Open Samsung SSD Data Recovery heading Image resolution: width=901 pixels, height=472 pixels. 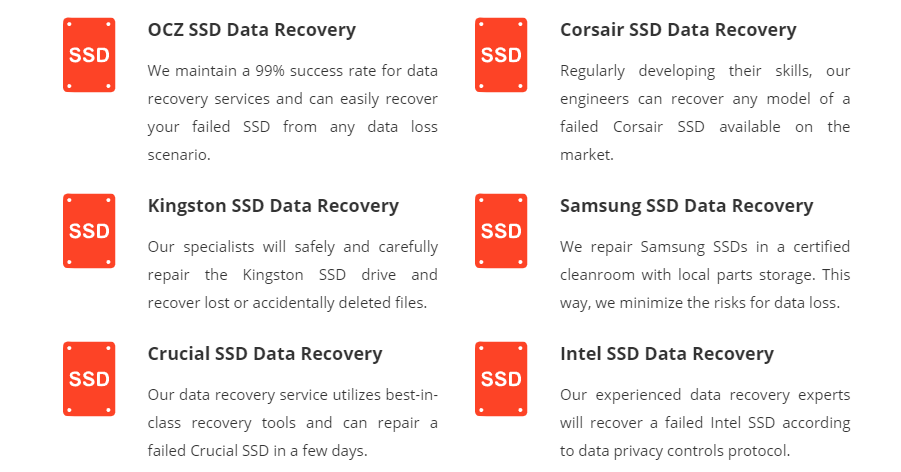click(x=687, y=206)
